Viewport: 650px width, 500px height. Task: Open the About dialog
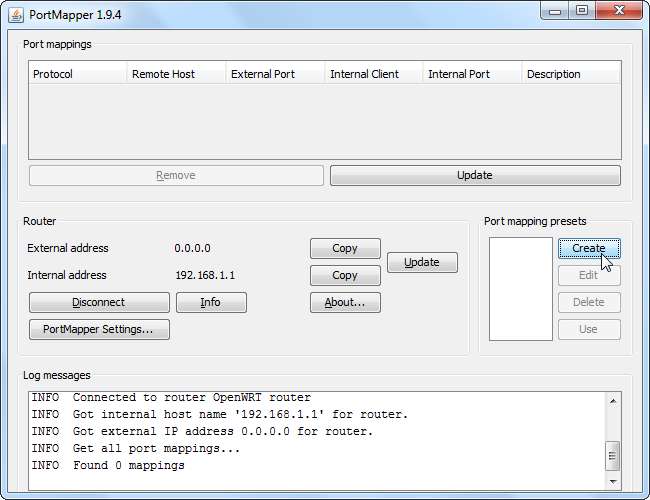pyautogui.click(x=345, y=302)
